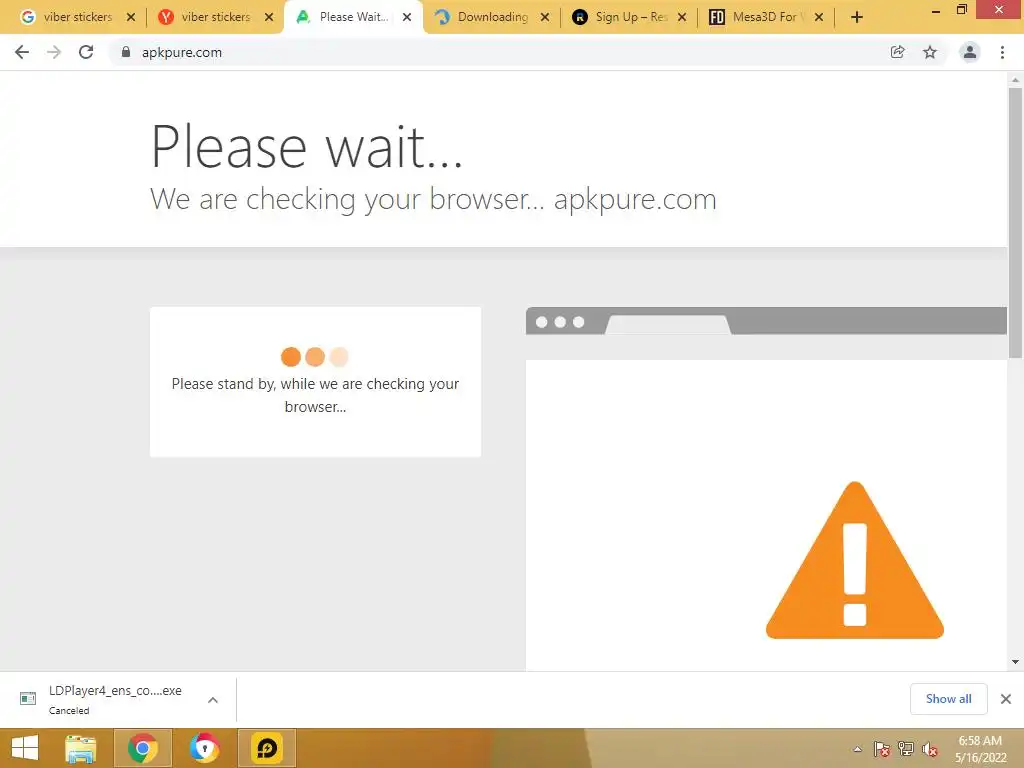Image resolution: width=1024 pixels, height=768 pixels.
Task: Click the network status tray icon
Action: (906, 749)
